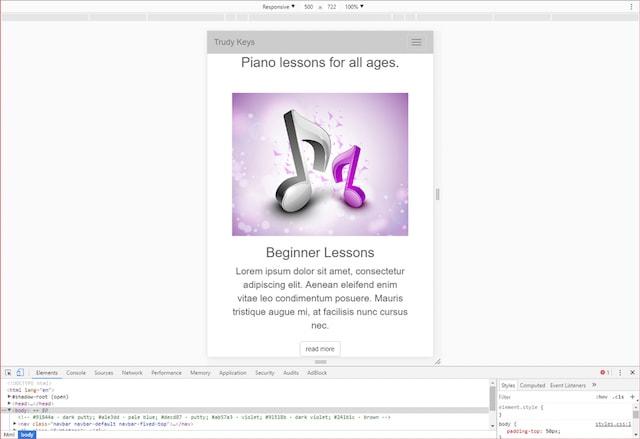Screen dimensions: 640x439
Task: Toggle the :hov element state panel
Action: [x=601, y=396]
